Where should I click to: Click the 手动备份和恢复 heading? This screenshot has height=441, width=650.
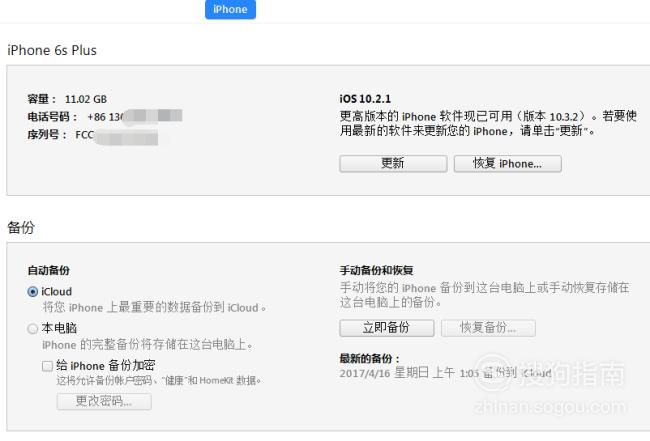376,271
